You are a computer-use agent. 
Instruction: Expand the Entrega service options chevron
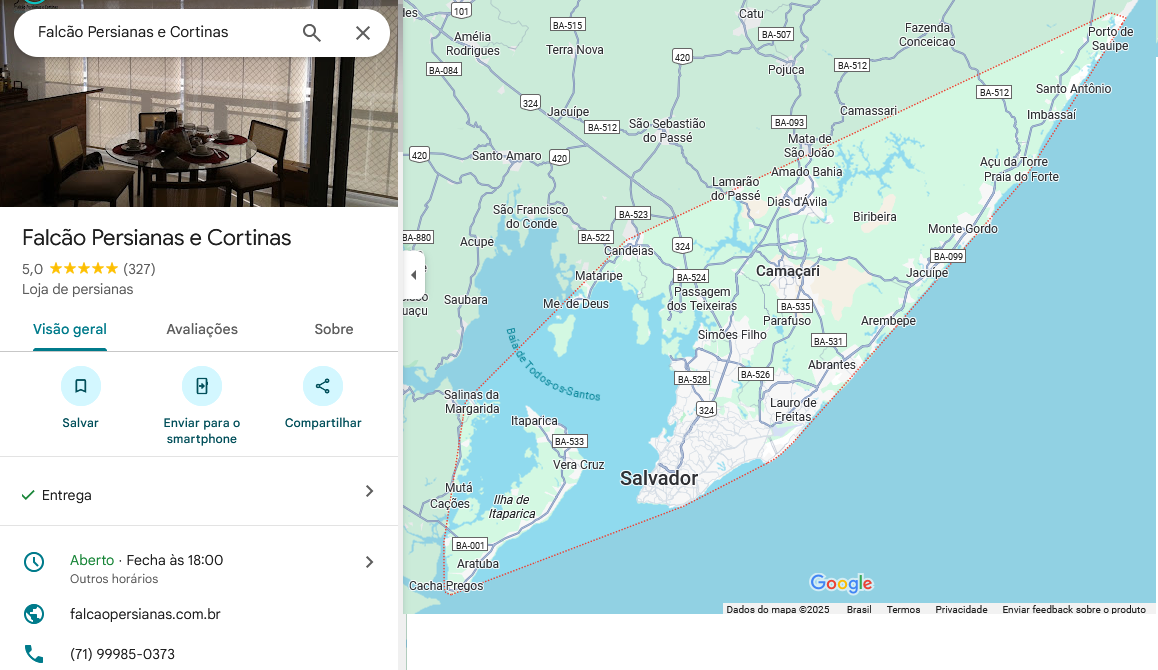(x=369, y=491)
